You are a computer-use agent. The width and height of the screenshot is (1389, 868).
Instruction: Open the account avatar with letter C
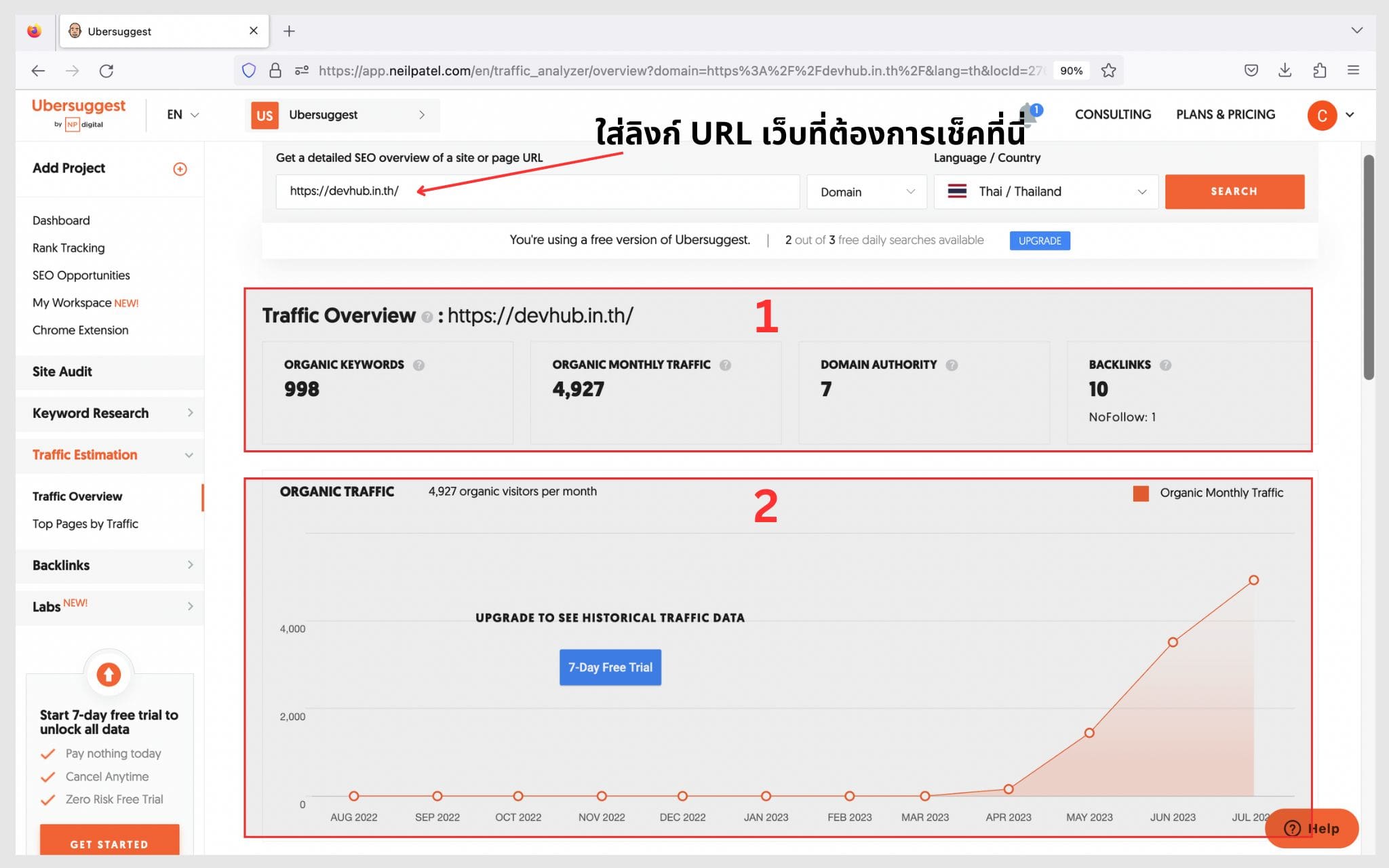click(x=1322, y=115)
